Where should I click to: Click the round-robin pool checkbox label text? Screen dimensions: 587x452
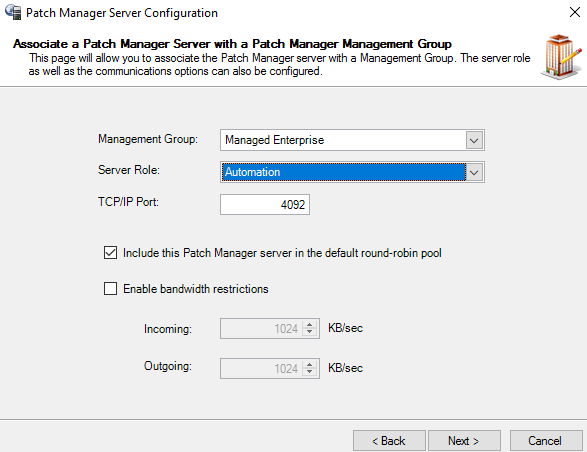pyautogui.click(x=282, y=253)
